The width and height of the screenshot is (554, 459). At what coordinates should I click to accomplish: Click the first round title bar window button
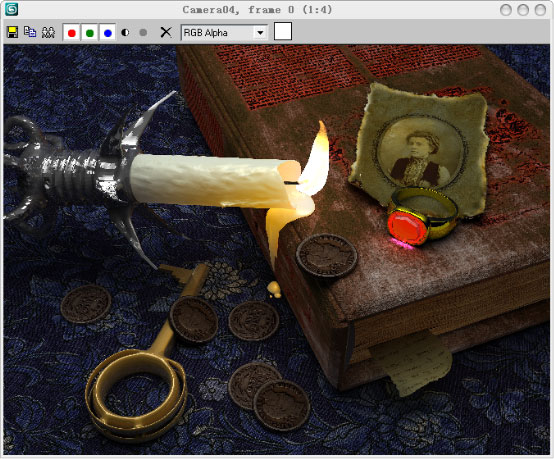[x=506, y=10]
